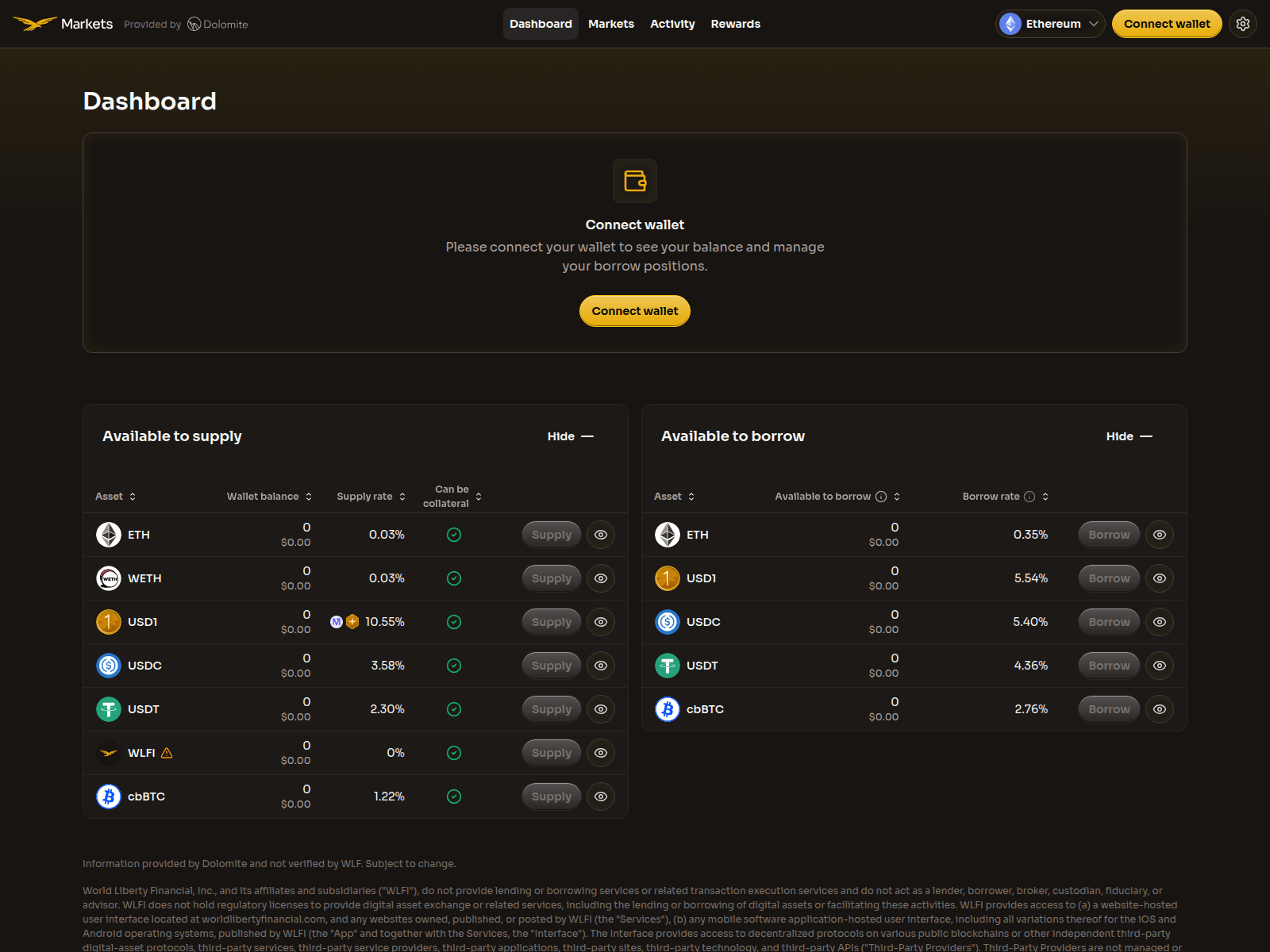Click the USDT token icon in supply list
The height and width of the screenshot is (952, 1270).
(109, 709)
